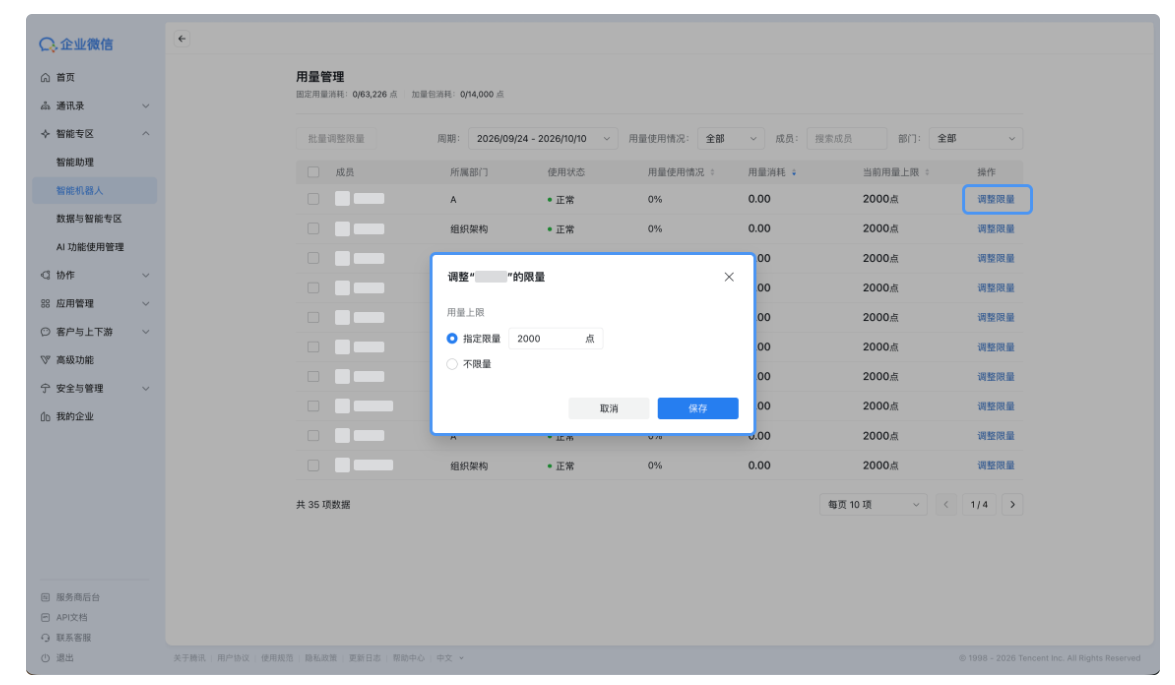
Task: Tick the select-all checkbox in table header
Action: point(313,172)
